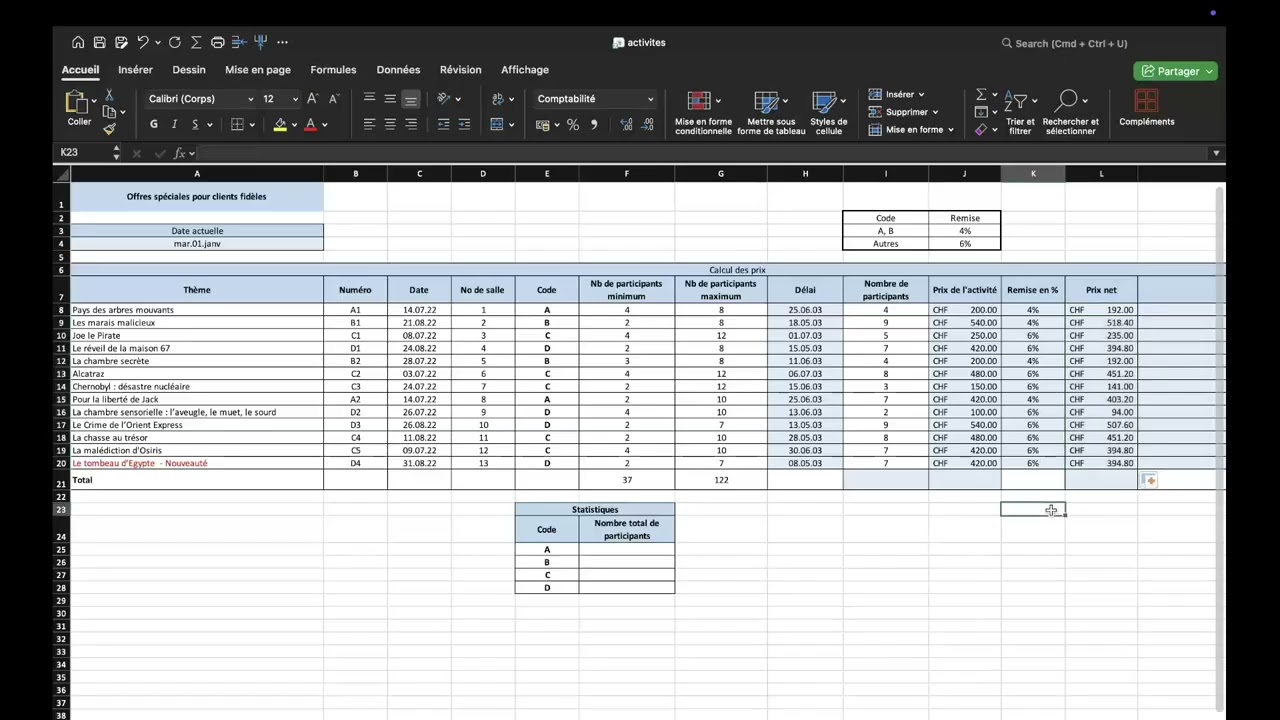The width and height of the screenshot is (1280, 720).
Task: Align text to the right
Action: [x=411, y=124]
